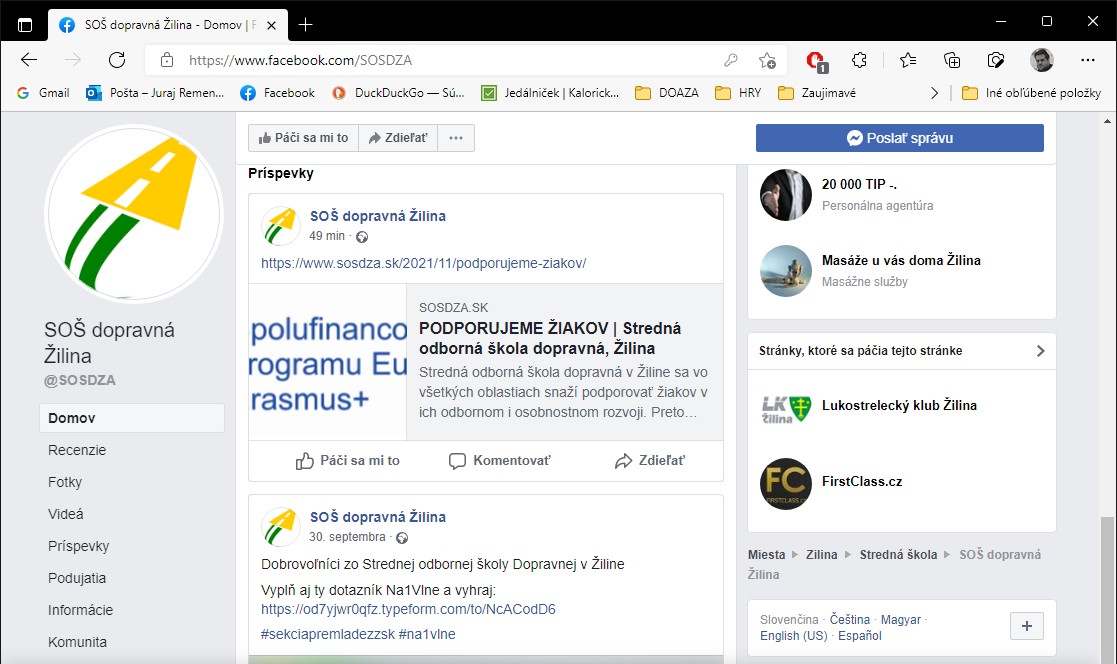The image size is (1117, 664).
Task: Select Komunita in page sidebar
Action: coord(78,643)
